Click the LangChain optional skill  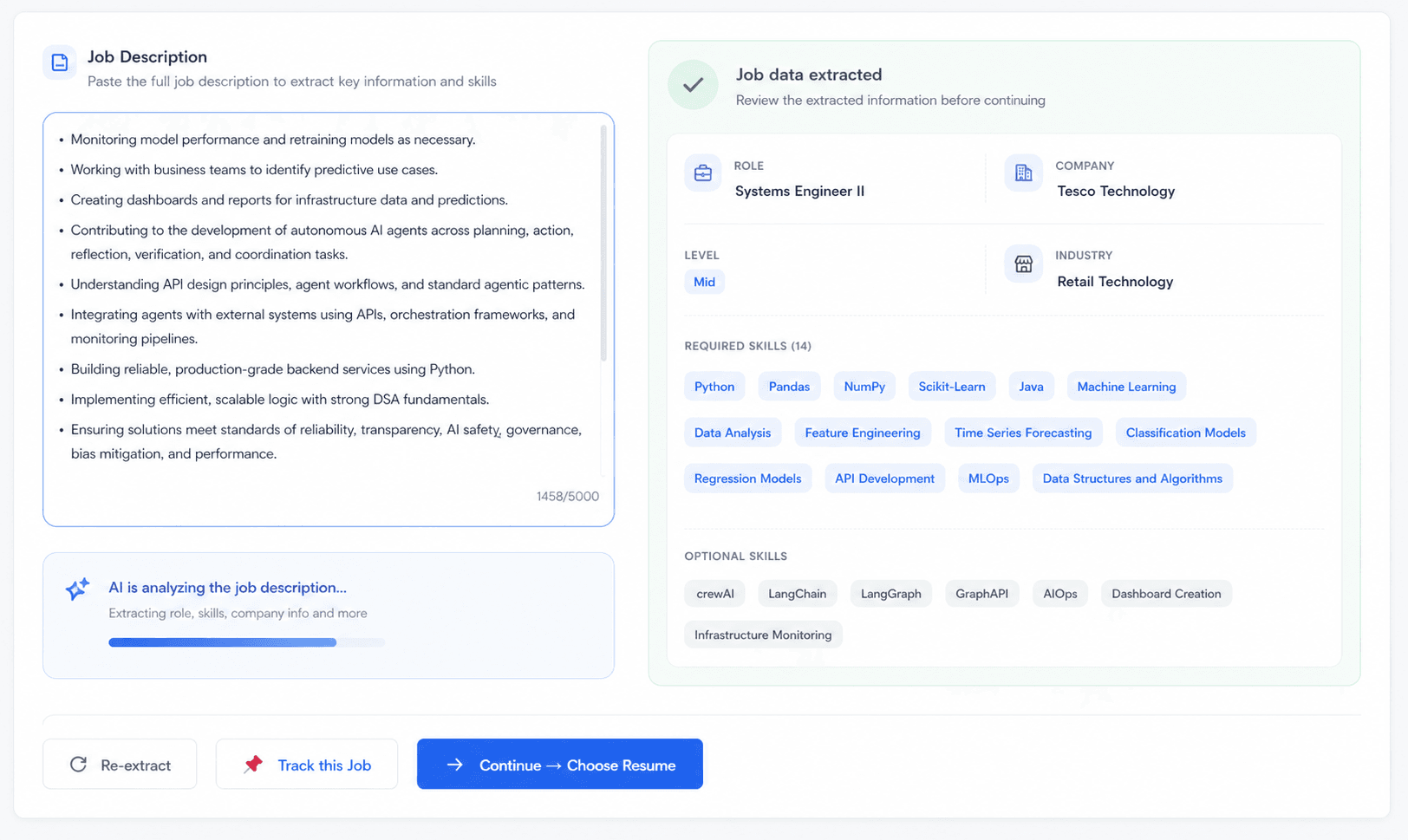(797, 594)
